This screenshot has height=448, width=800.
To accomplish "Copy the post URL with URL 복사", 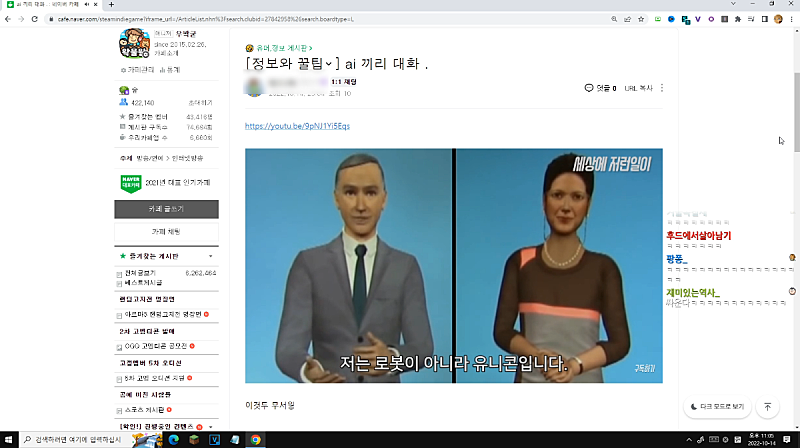I will pos(638,88).
